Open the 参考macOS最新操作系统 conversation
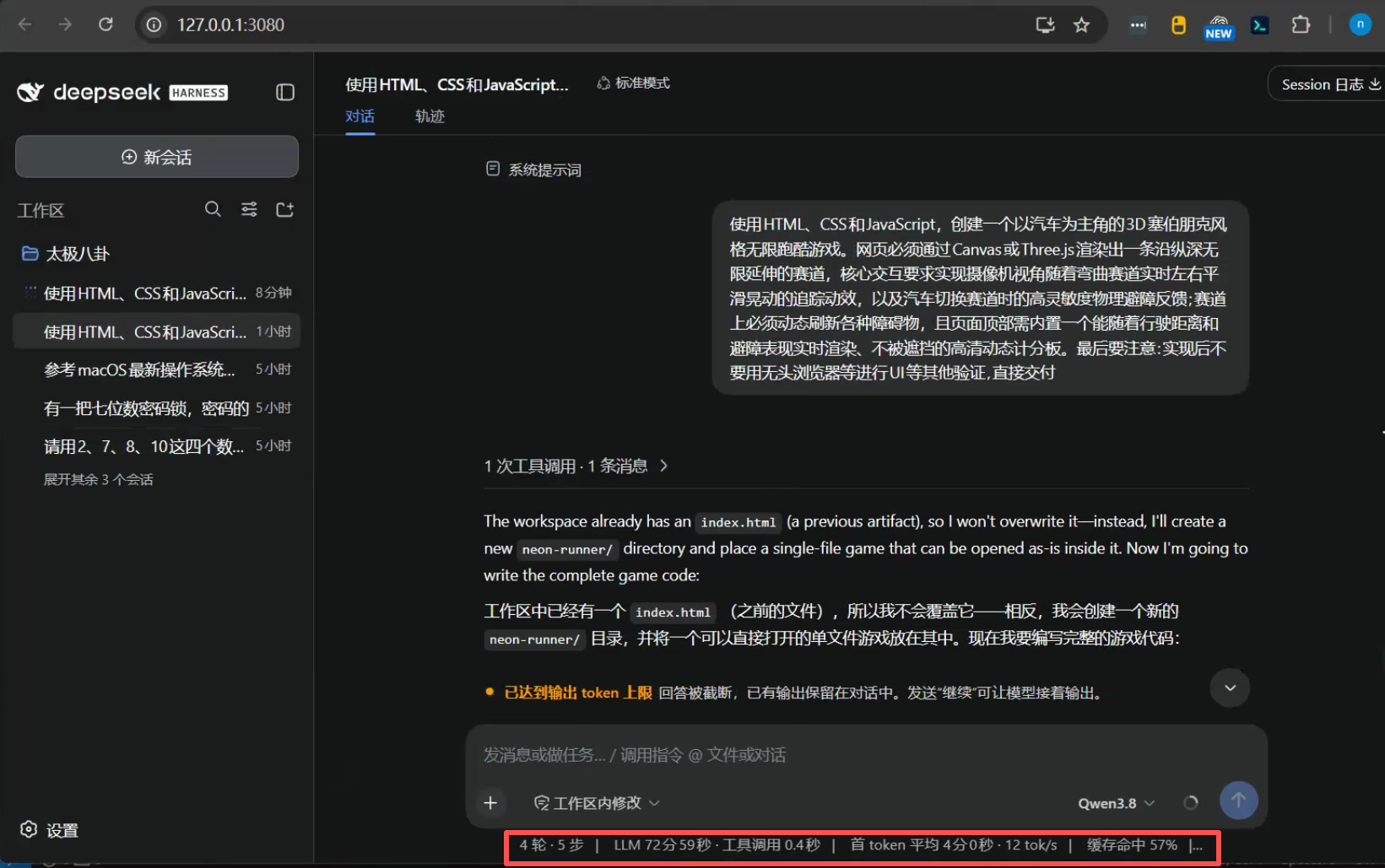The height and width of the screenshot is (868, 1385). [157, 369]
